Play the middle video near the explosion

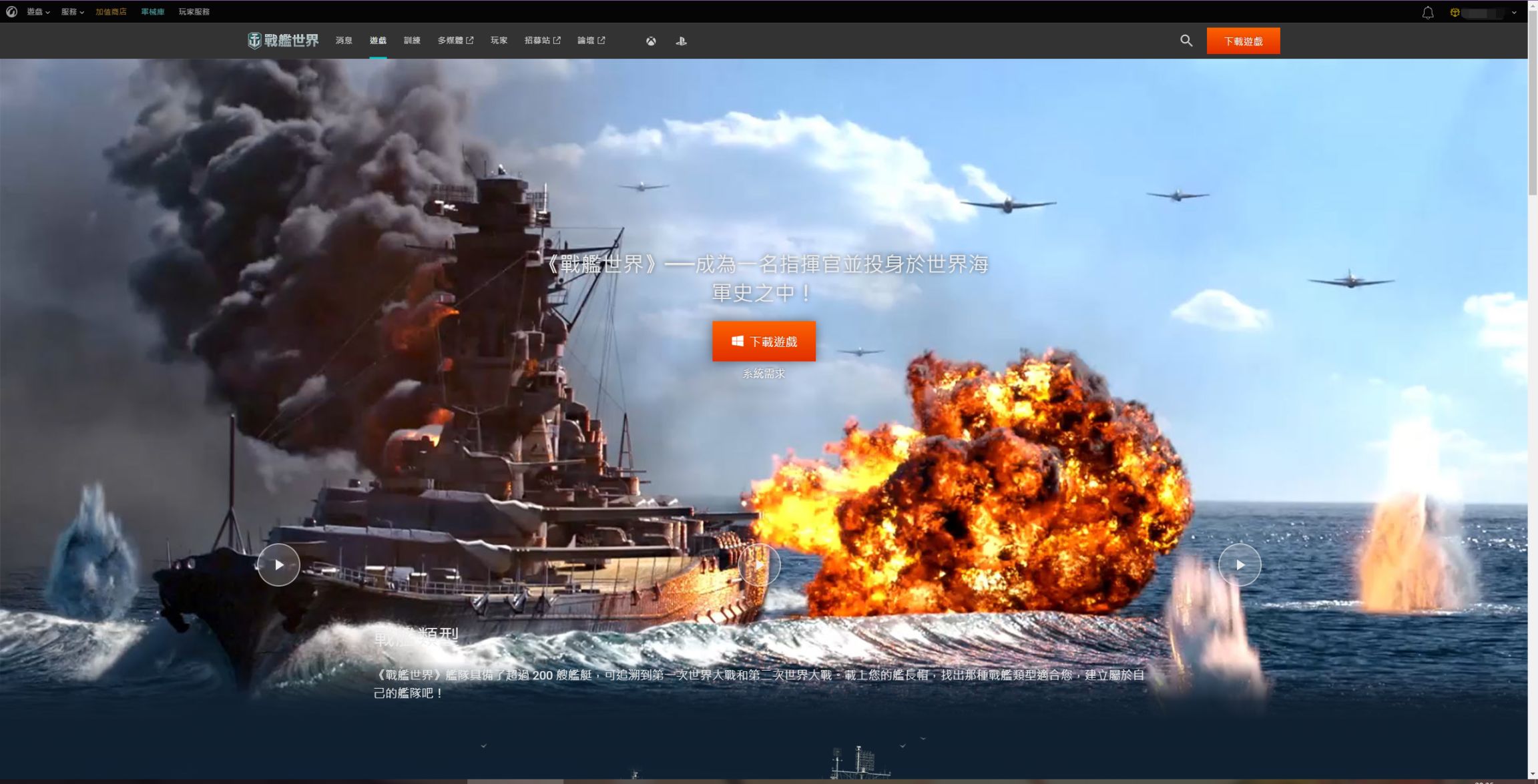point(759,564)
